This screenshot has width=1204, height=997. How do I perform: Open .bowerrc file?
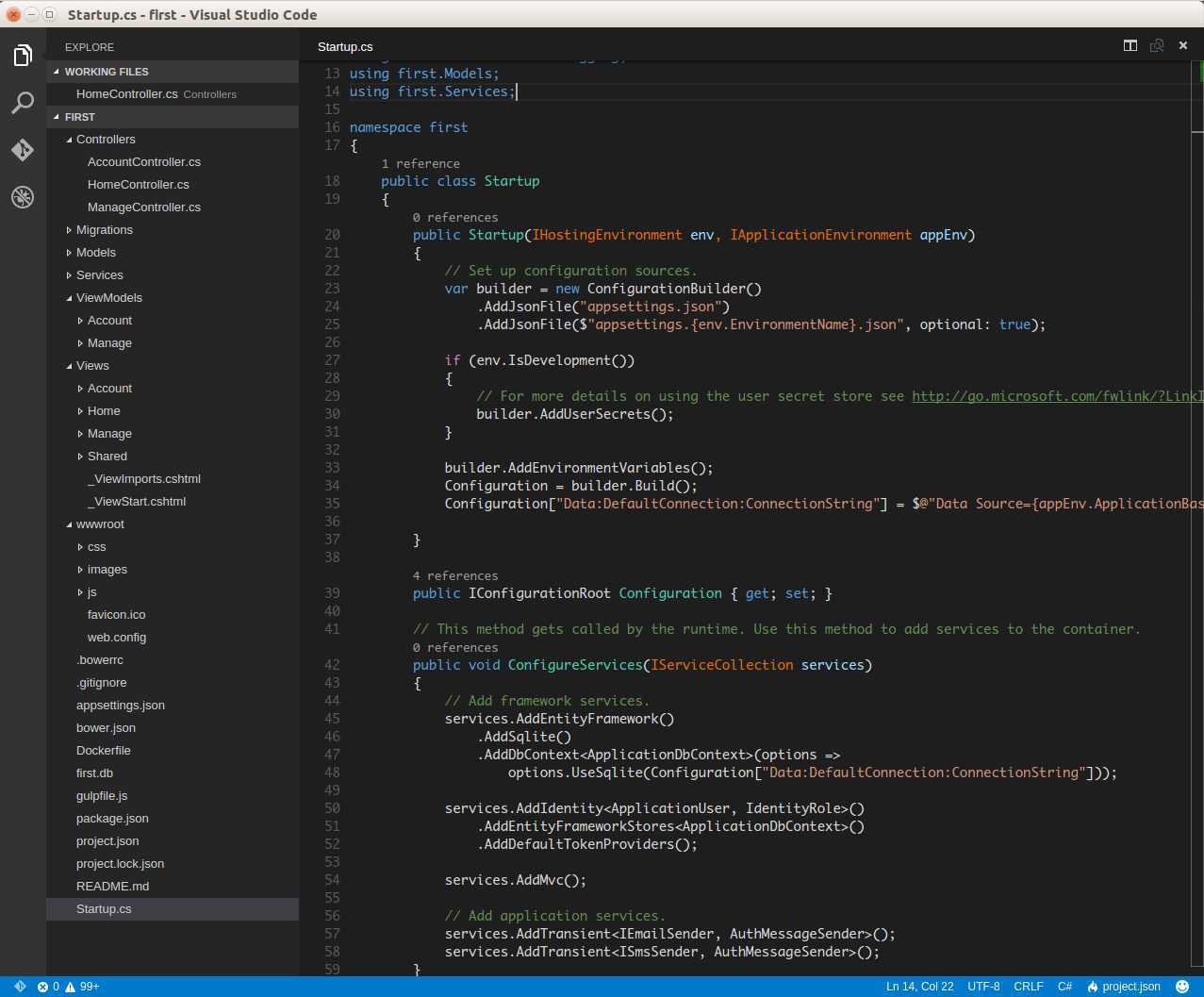[173, 660]
